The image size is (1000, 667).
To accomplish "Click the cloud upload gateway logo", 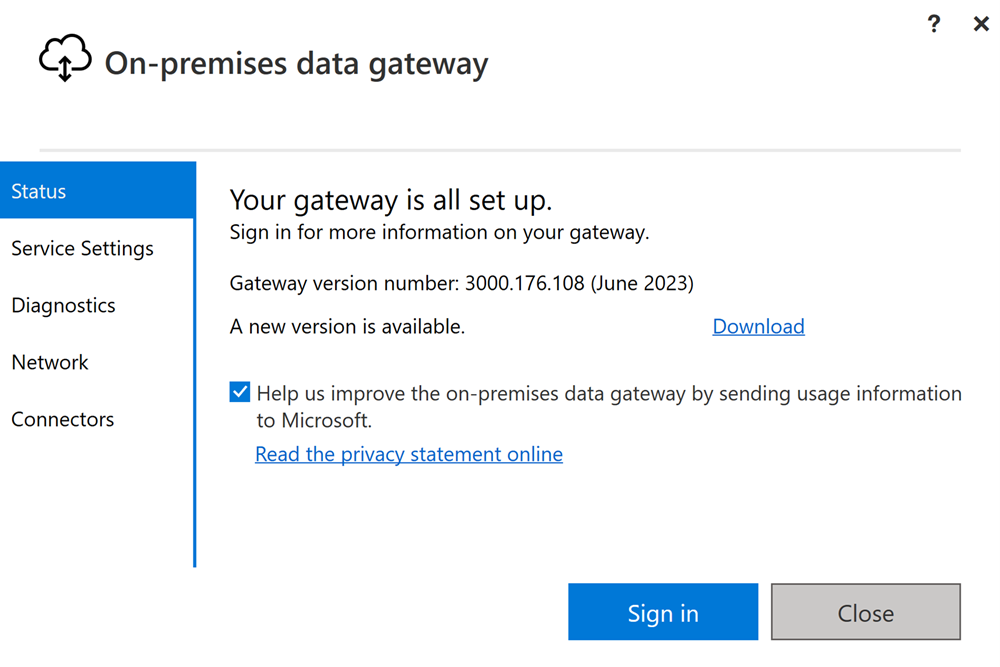I will coord(65,58).
